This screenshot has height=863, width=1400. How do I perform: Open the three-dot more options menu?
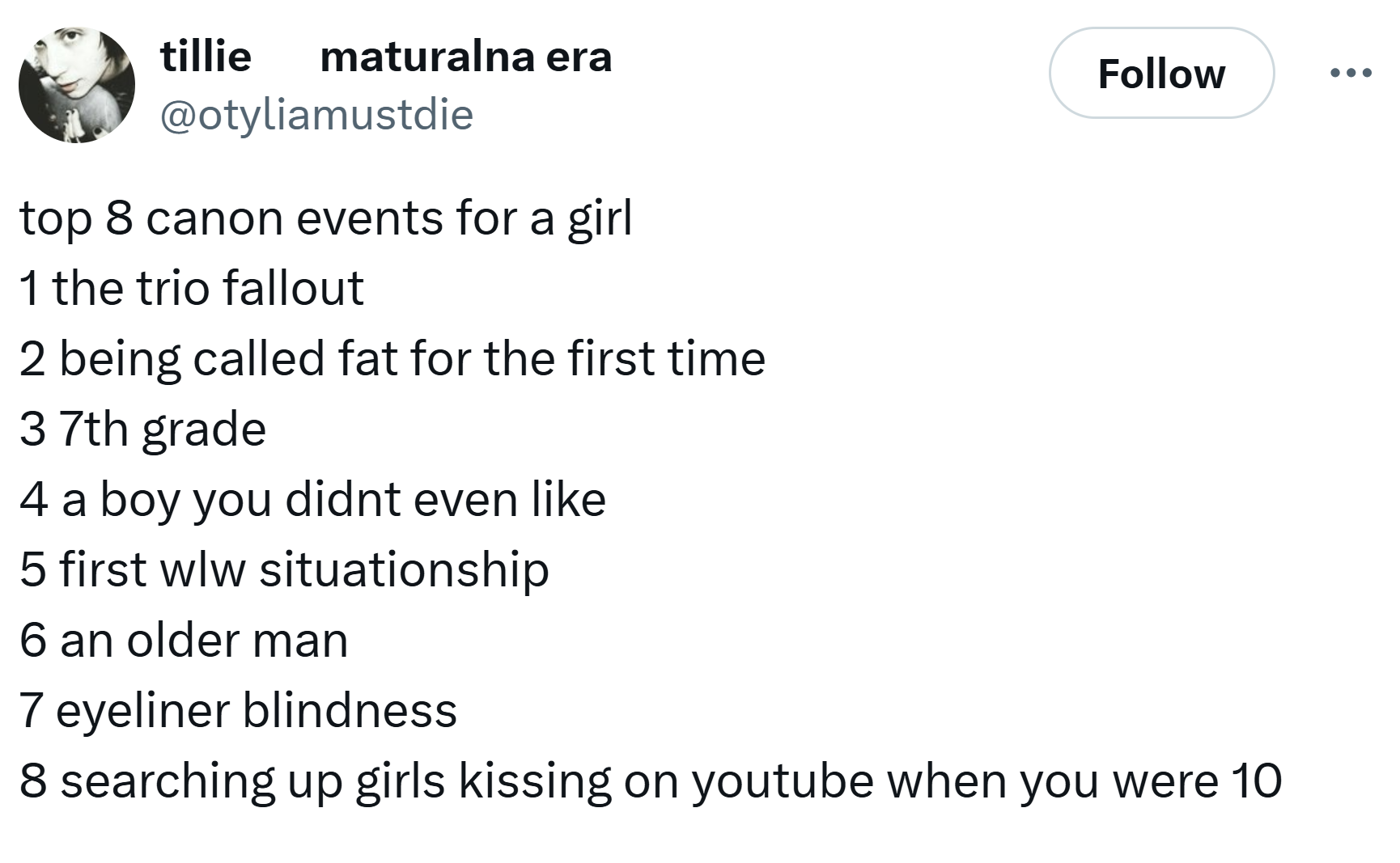[x=1351, y=74]
